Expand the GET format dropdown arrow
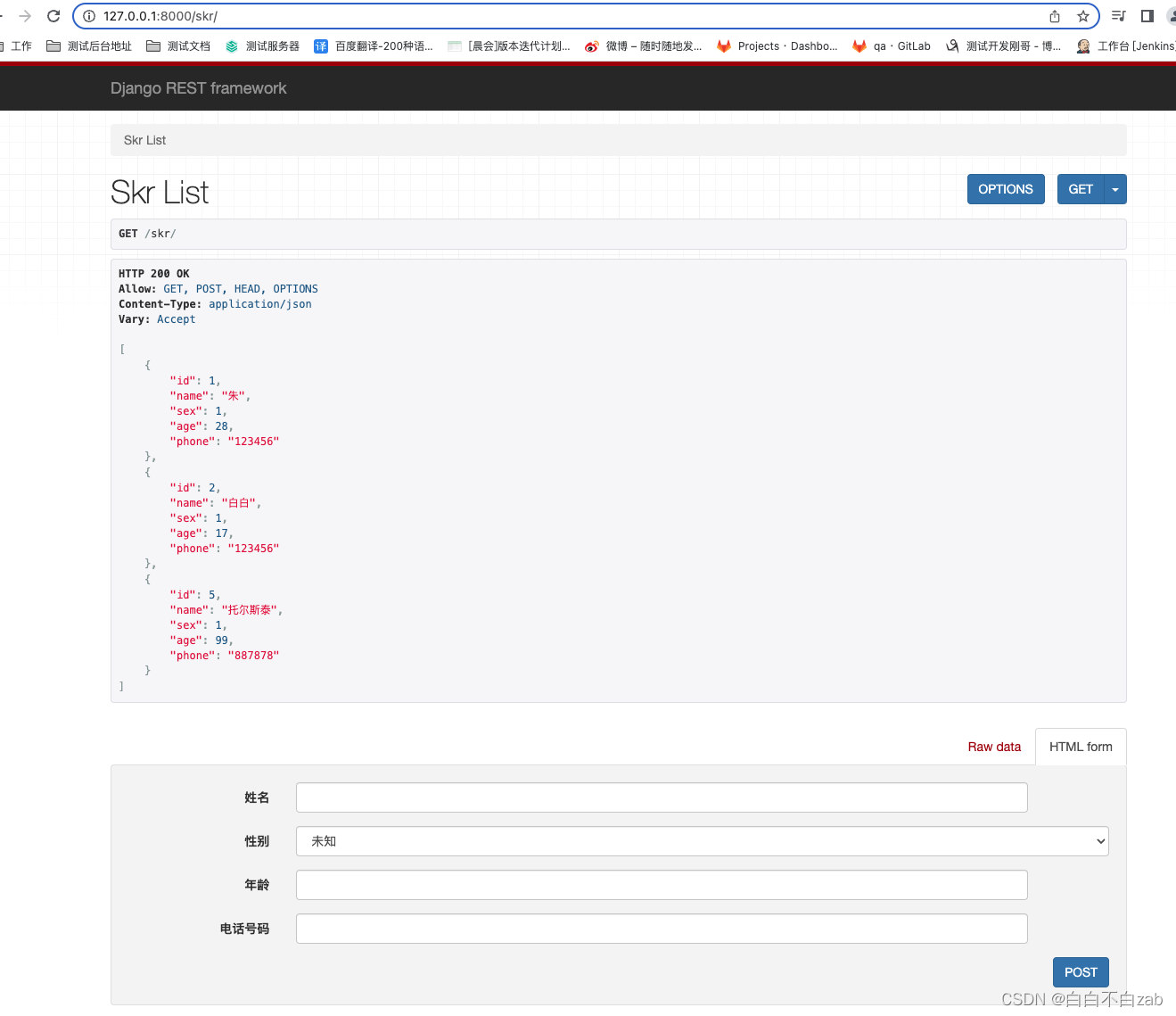This screenshot has width=1176, height=1016. click(x=1115, y=189)
